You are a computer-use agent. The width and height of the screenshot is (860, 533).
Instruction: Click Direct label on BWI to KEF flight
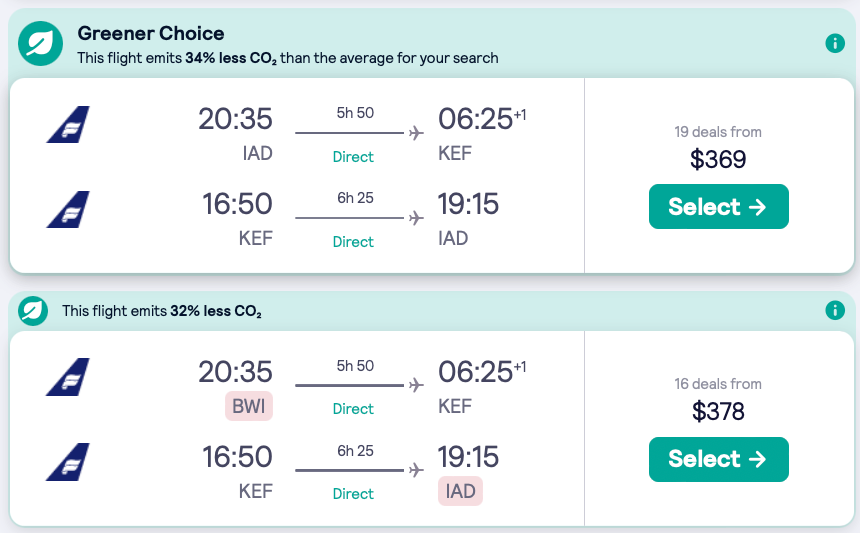(353, 409)
